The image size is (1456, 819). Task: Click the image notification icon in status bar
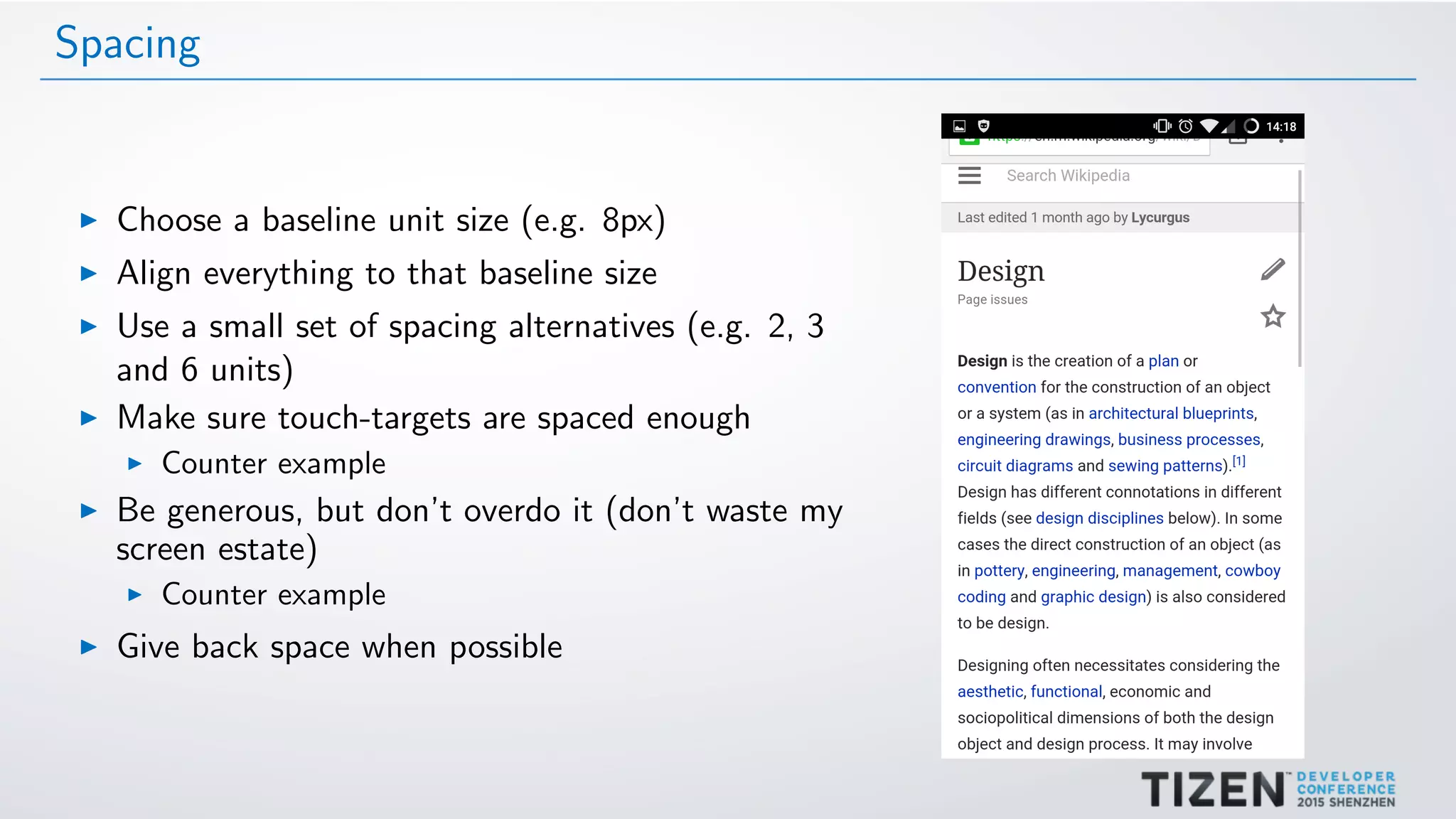959,127
